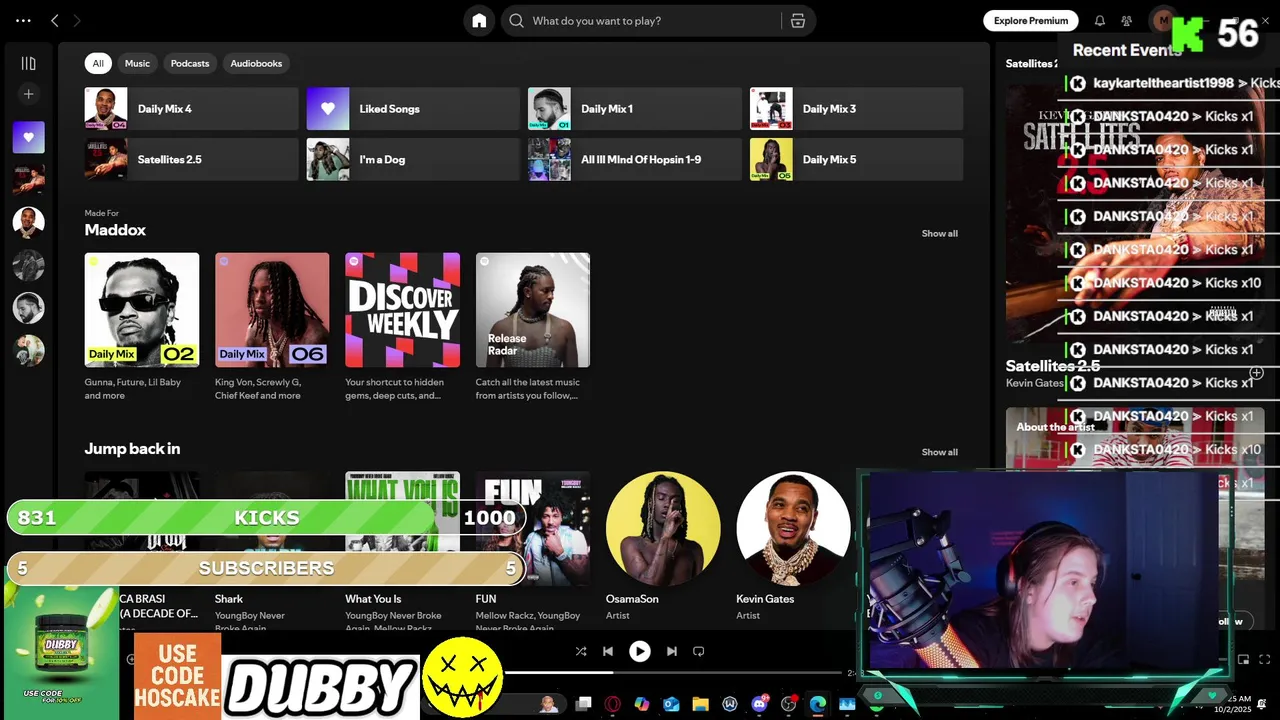
Task: Open File Explorer in taskbar
Action: click(x=700, y=704)
